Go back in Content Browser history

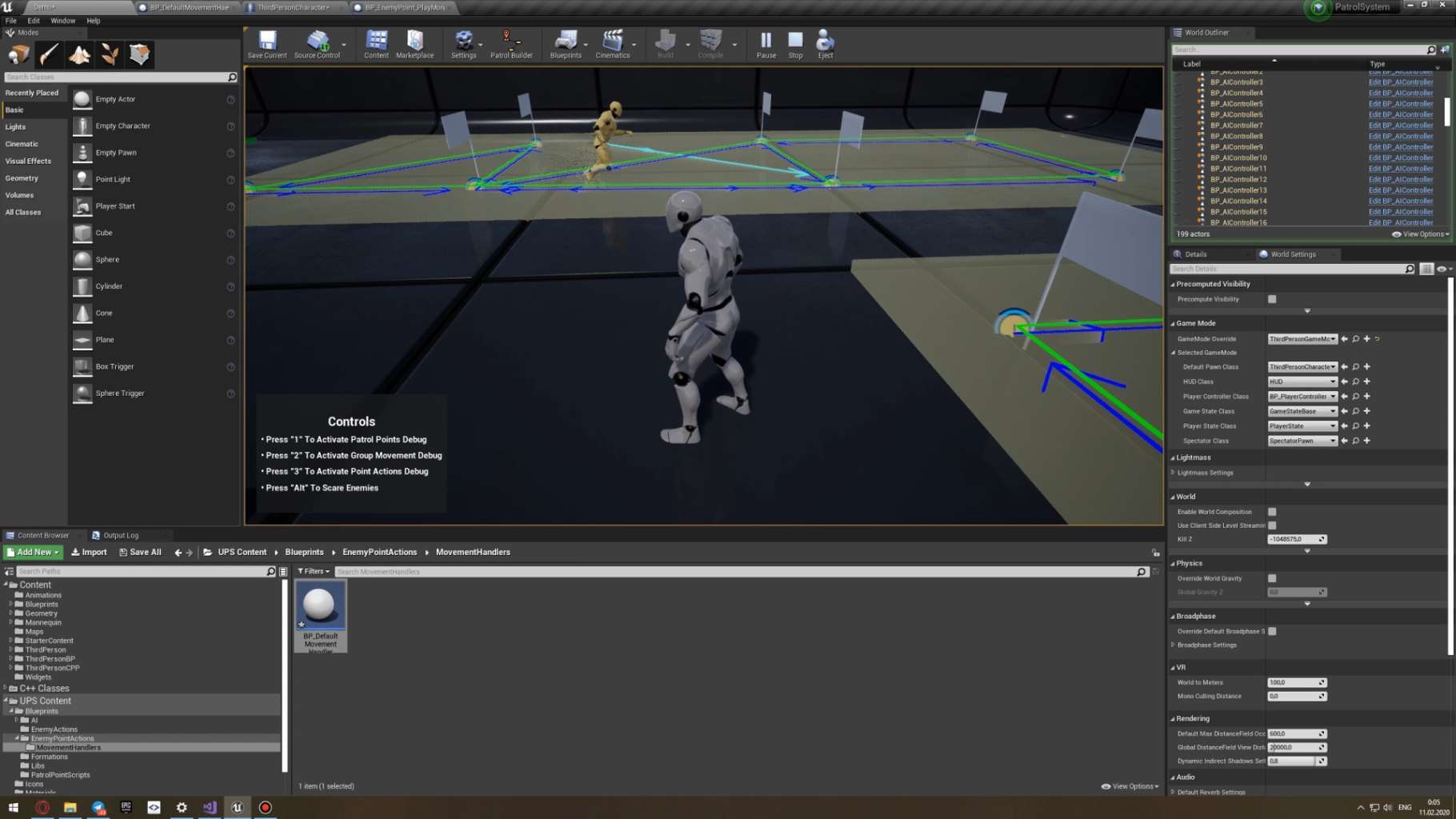[x=178, y=553]
